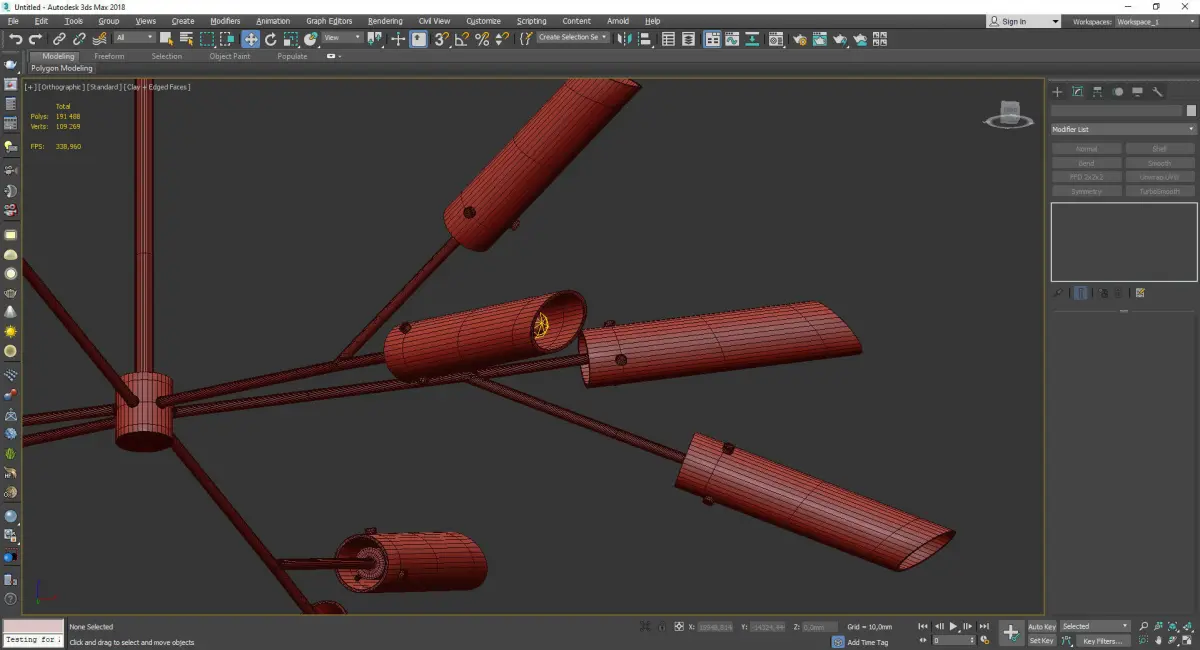Viewport: 1200px width, 650px height.
Task: Switch to the Freeform ribbon tab
Action: click(109, 56)
